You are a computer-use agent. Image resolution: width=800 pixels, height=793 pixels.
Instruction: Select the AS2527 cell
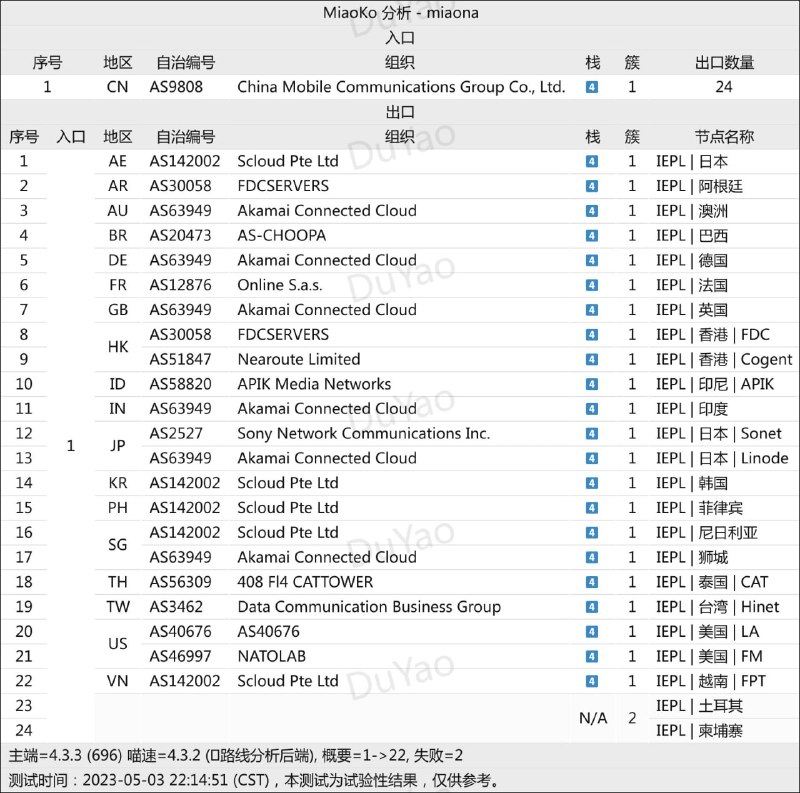click(176, 434)
